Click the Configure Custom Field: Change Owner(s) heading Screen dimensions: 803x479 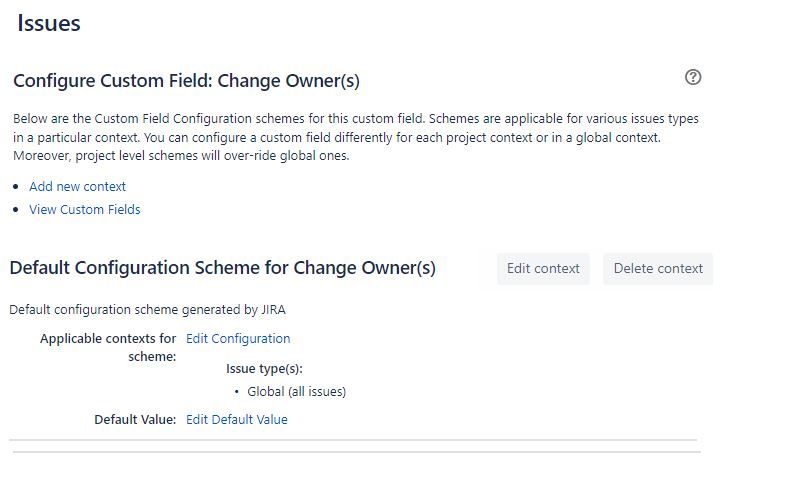pyautogui.click(x=186, y=81)
